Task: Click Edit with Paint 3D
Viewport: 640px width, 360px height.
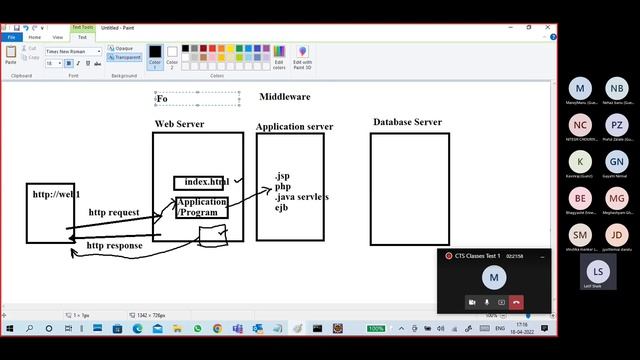Action: (x=302, y=57)
